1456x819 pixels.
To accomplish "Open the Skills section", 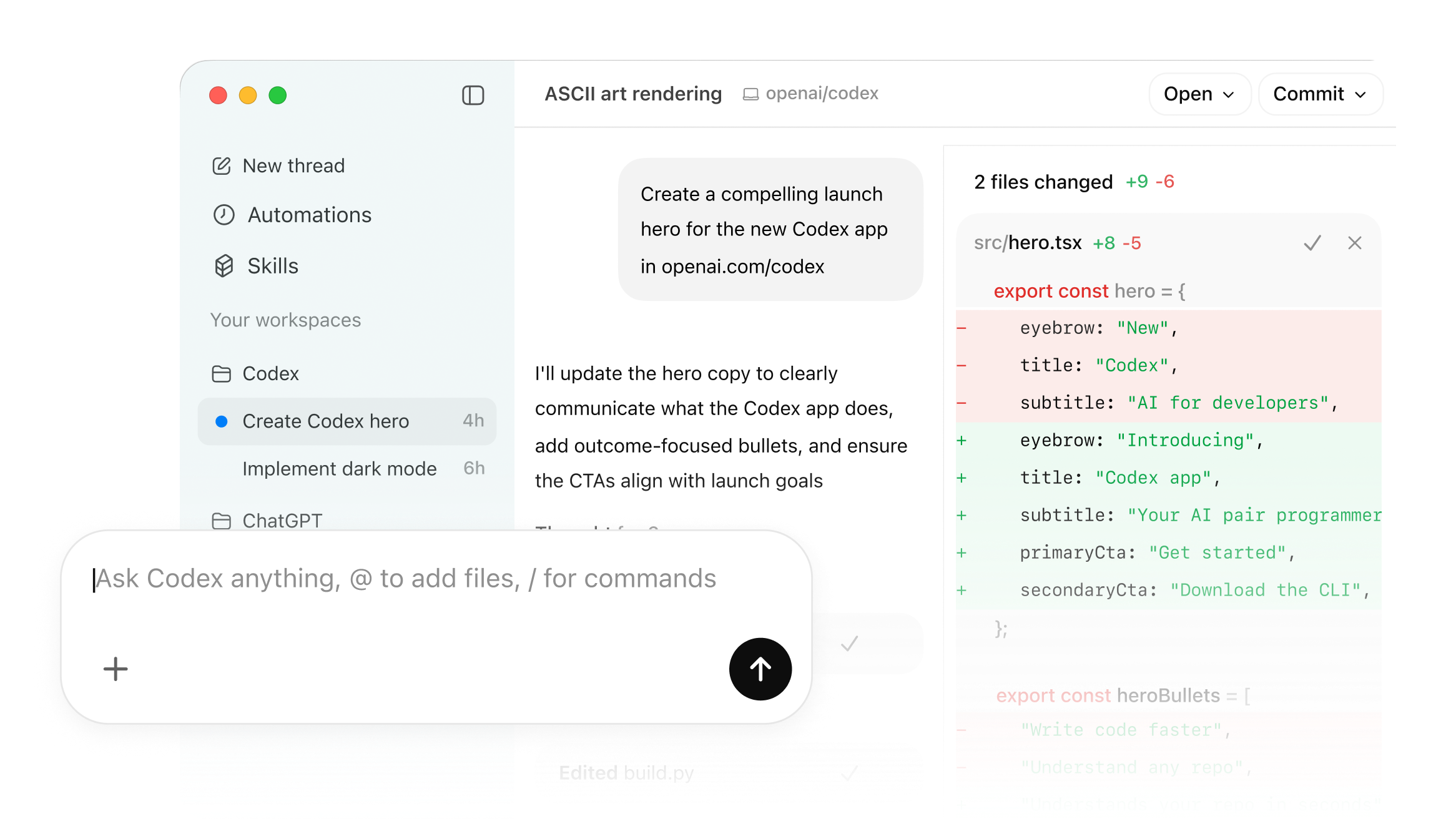I will click(x=272, y=265).
